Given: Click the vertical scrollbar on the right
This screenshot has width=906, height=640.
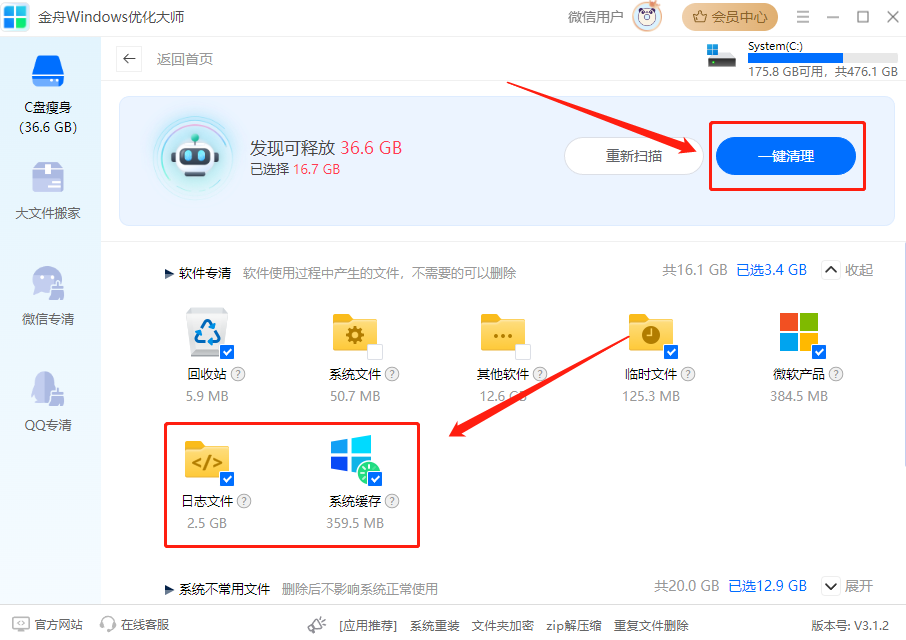Looking at the screenshot, I should pos(903,352).
